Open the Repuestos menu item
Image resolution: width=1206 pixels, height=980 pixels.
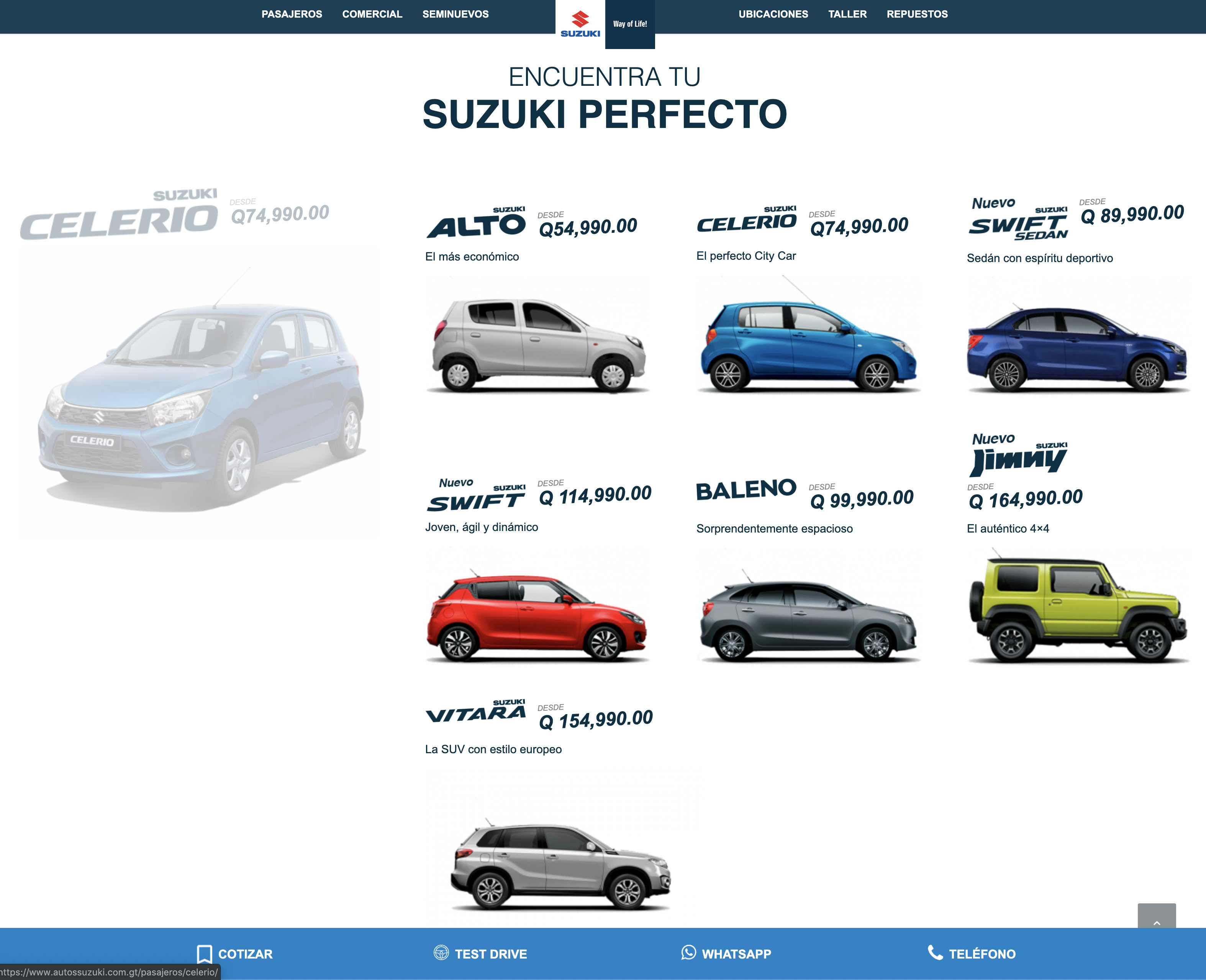point(917,14)
